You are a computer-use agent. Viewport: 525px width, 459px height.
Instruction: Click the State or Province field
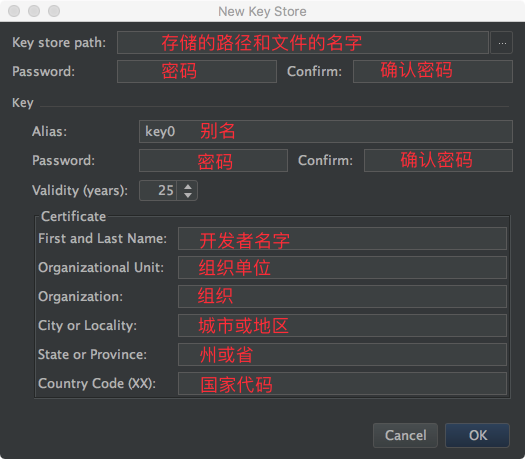pos(342,354)
